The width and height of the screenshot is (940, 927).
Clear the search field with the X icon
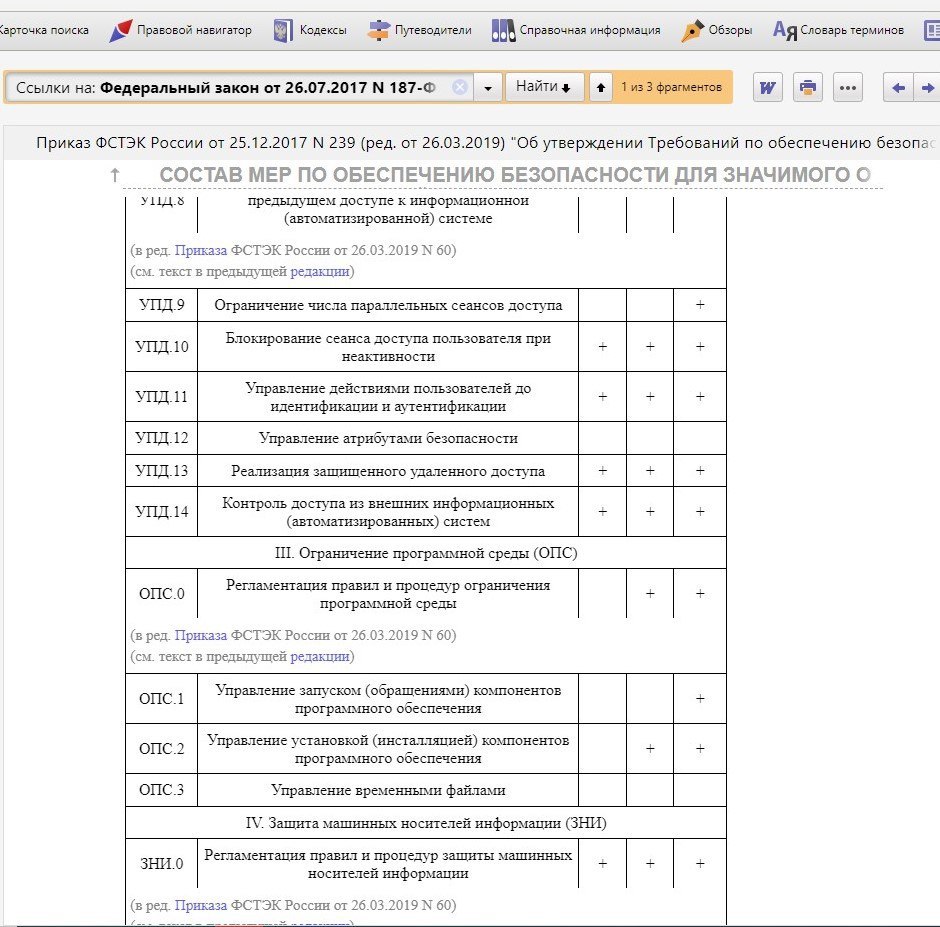point(460,88)
